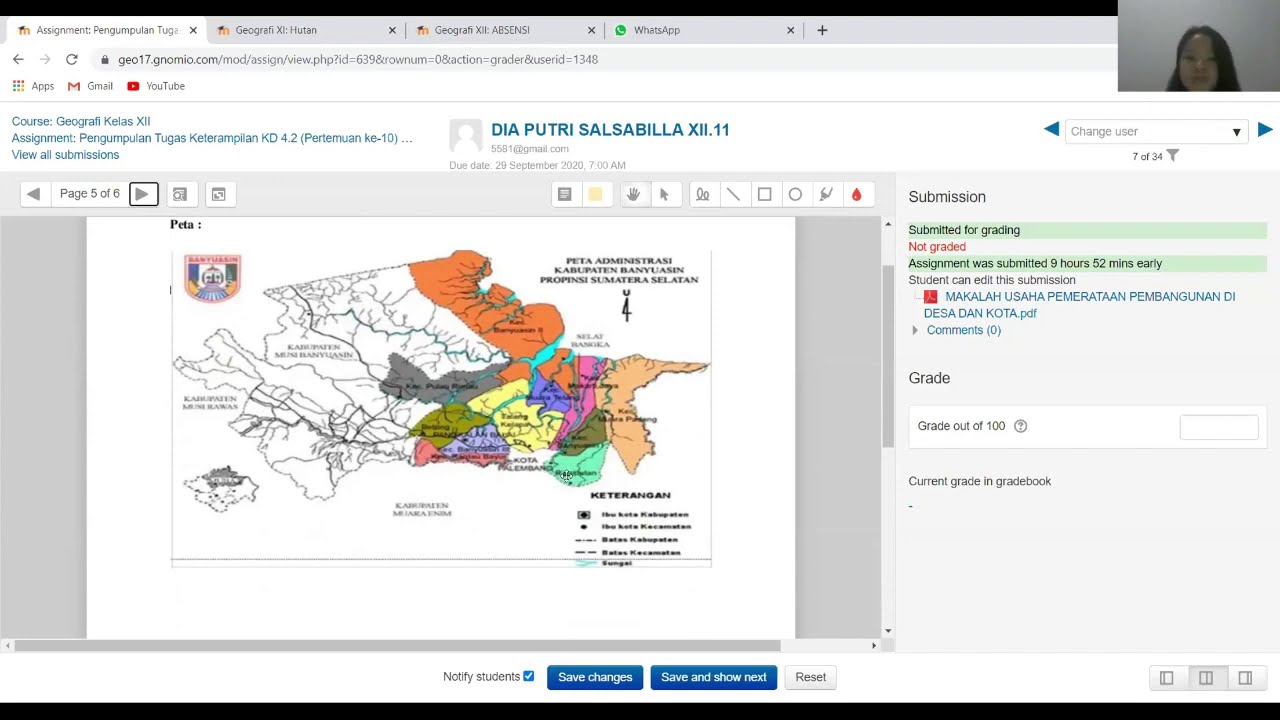Go to the next student submission
The height and width of the screenshot is (720, 1280).
(1265, 129)
